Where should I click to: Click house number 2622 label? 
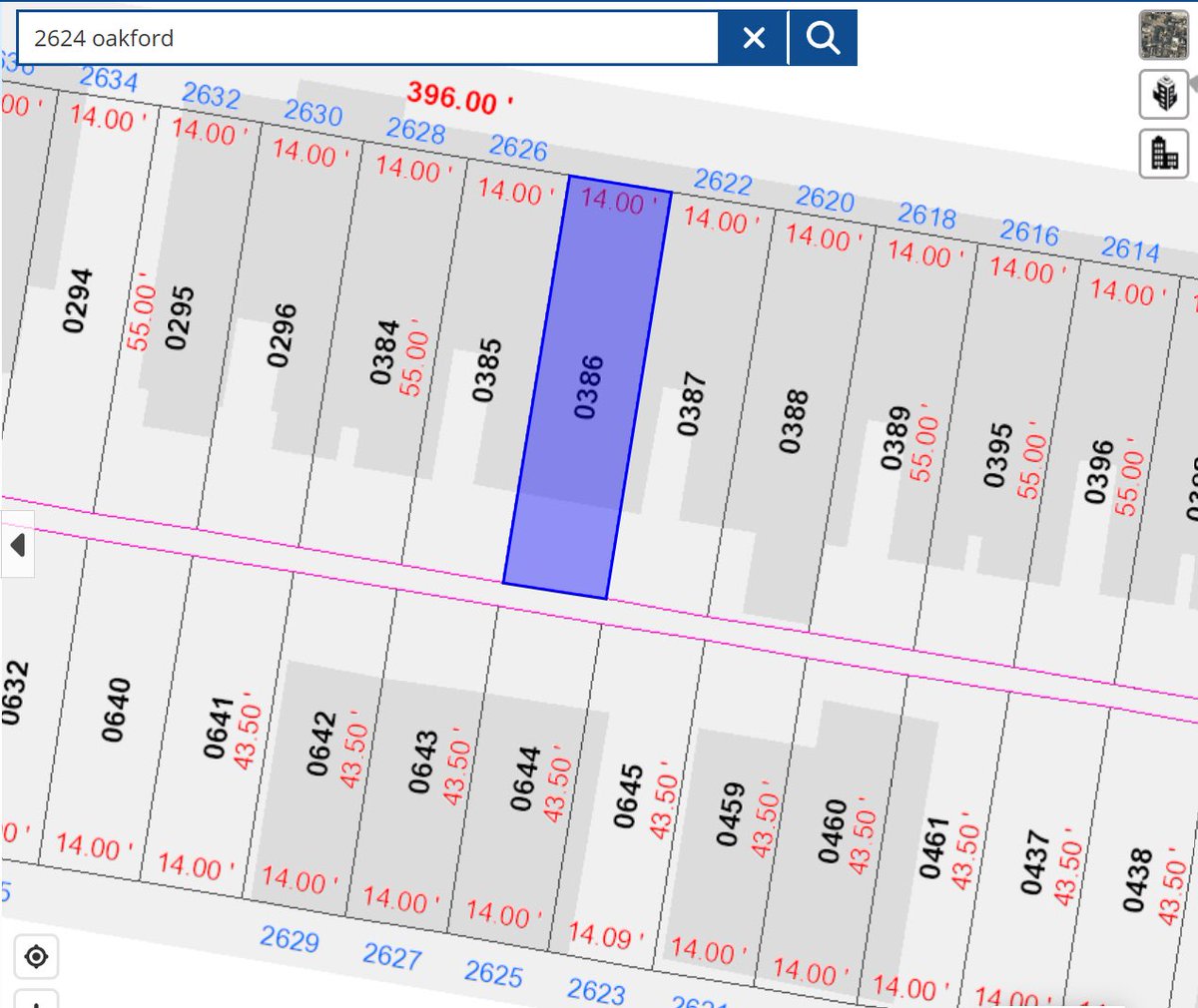723,182
